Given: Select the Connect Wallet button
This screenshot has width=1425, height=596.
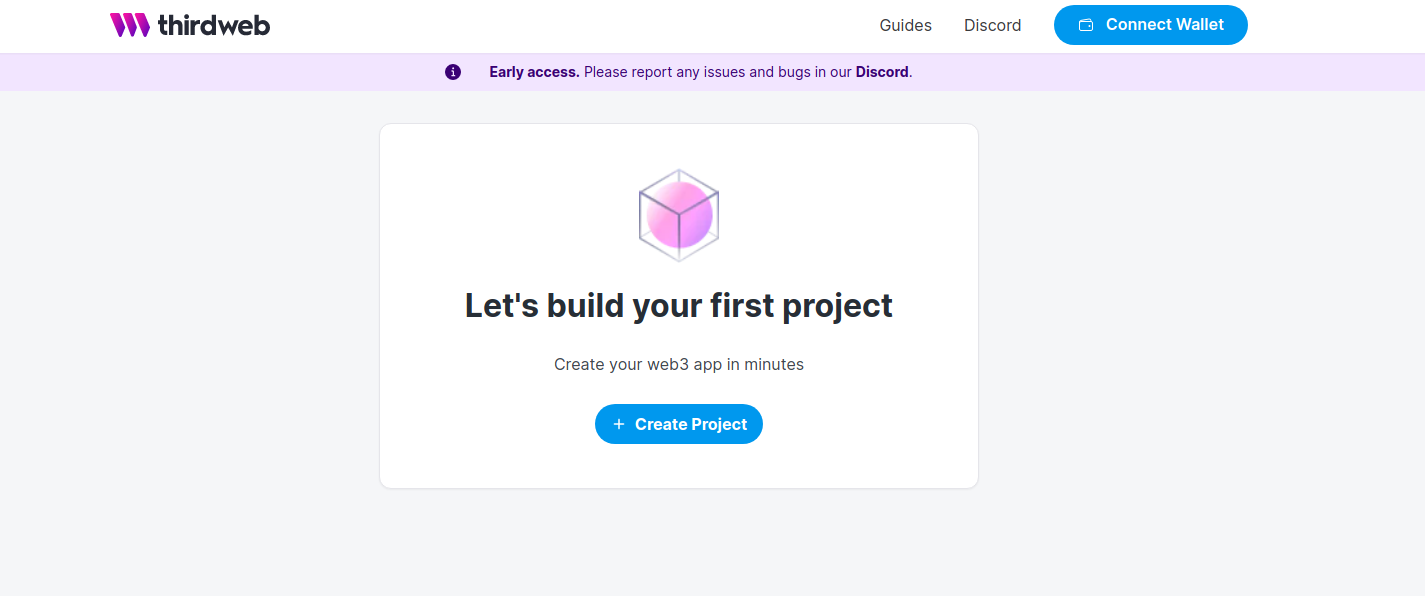Looking at the screenshot, I should point(1151,25).
